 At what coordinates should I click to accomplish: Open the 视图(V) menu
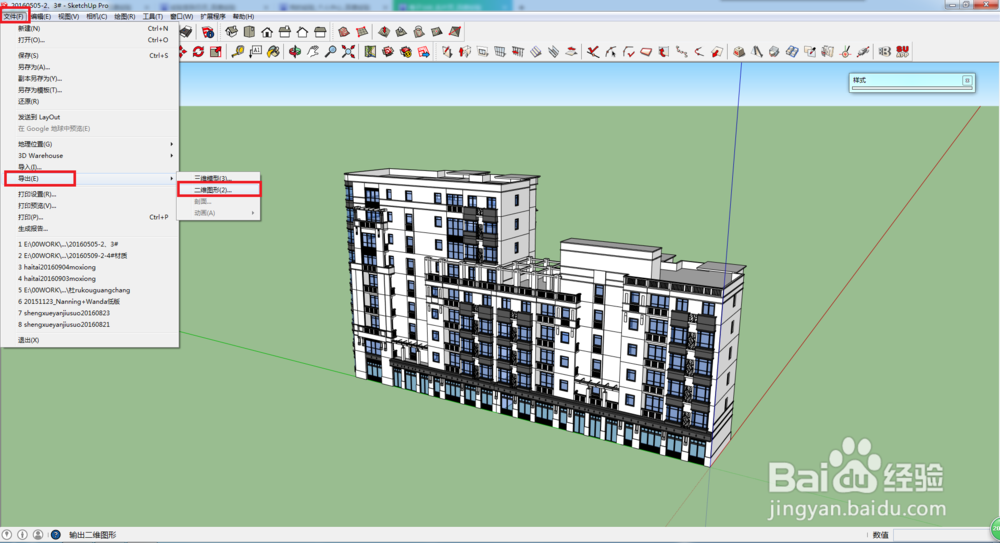68,17
